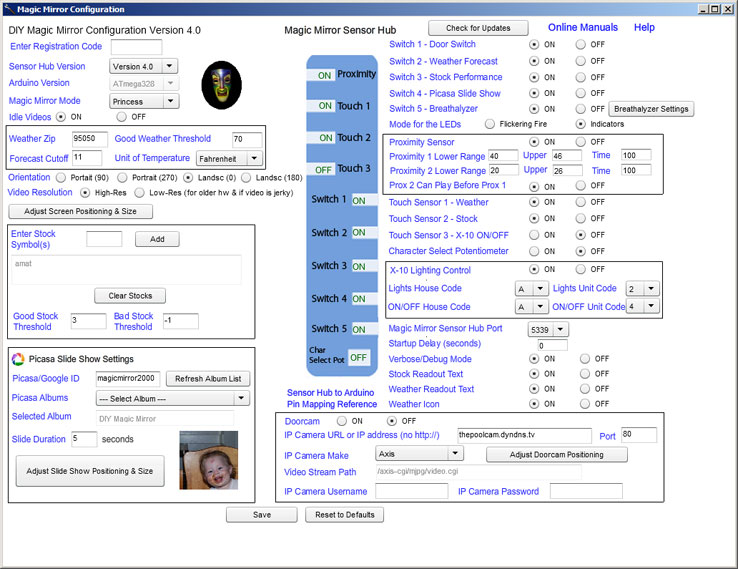
Task: Click the stock symbol entry field
Action: (104, 239)
